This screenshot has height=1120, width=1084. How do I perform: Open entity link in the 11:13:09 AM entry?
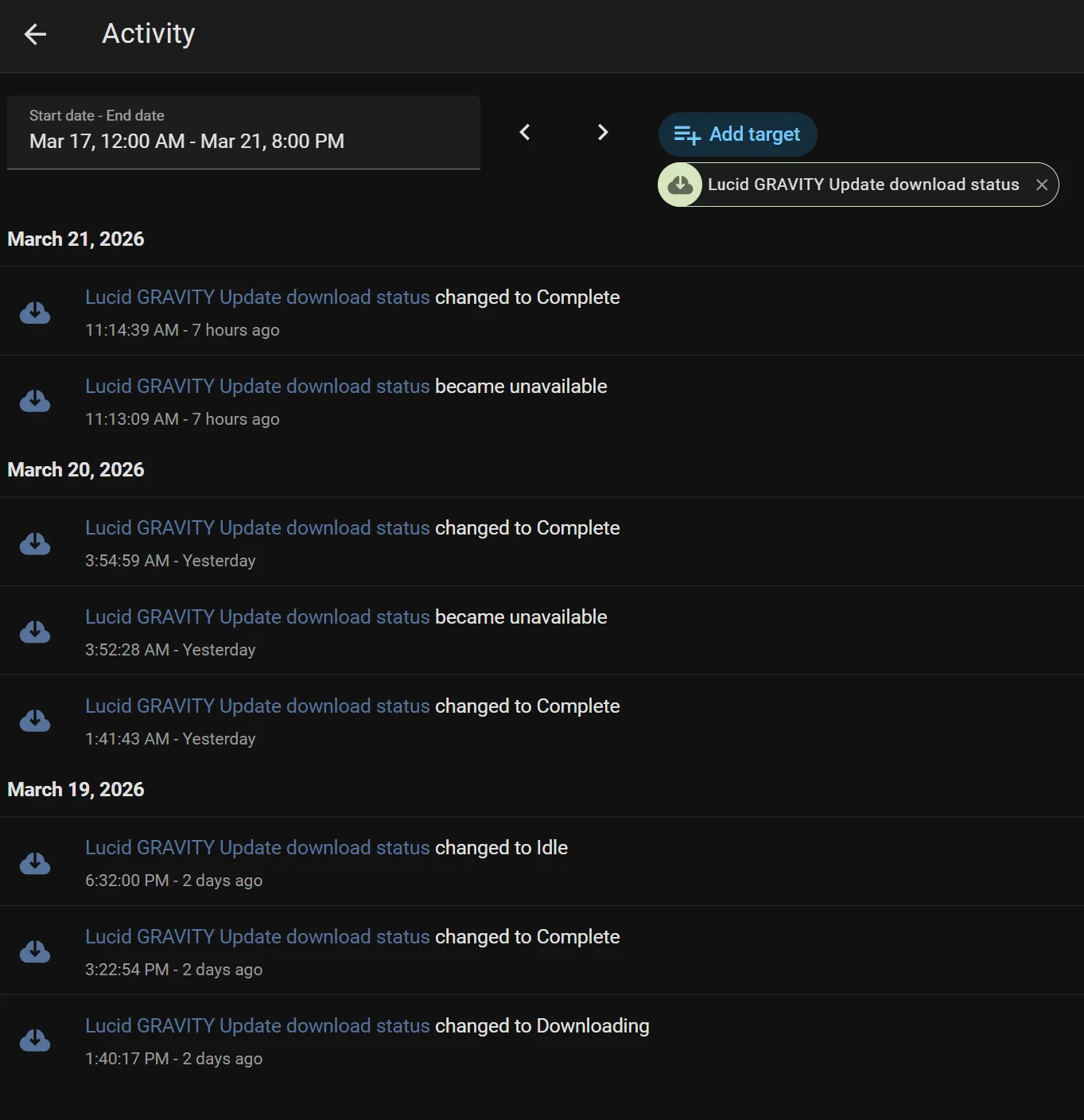[x=258, y=386]
